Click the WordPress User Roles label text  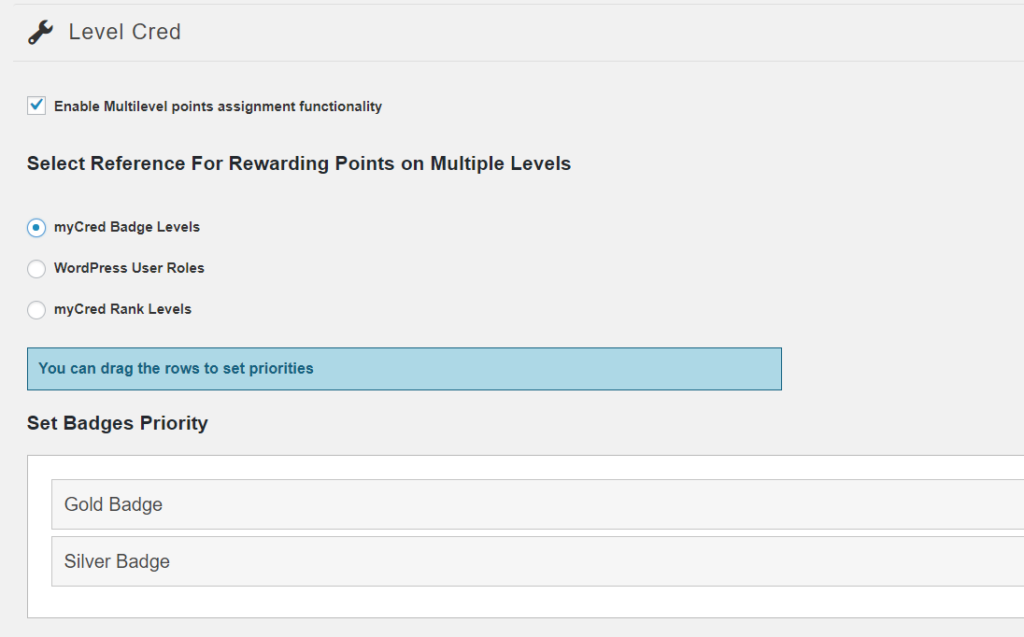click(x=129, y=268)
